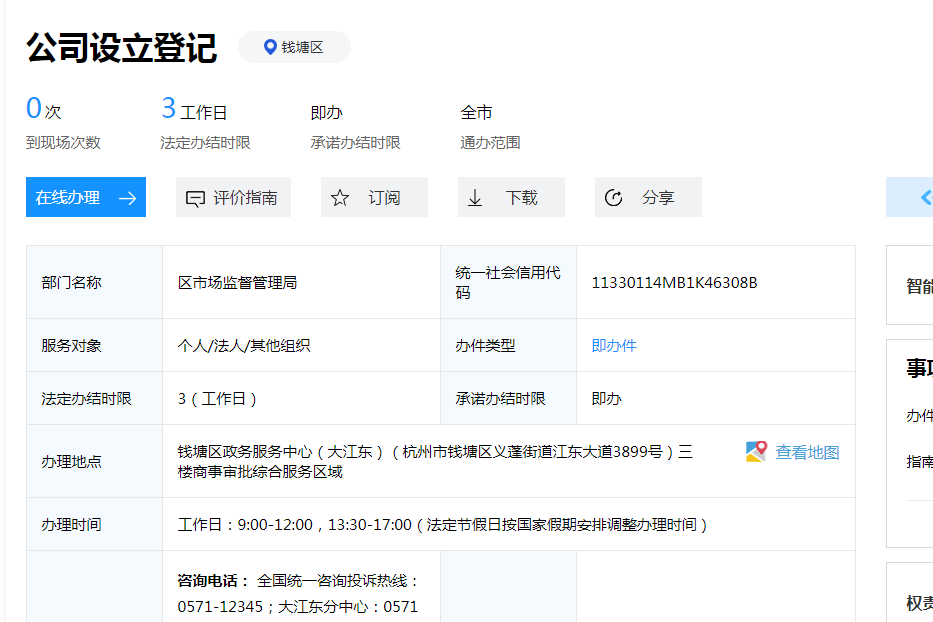
Task: Open the 智能 panel on the right
Action: (919, 286)
